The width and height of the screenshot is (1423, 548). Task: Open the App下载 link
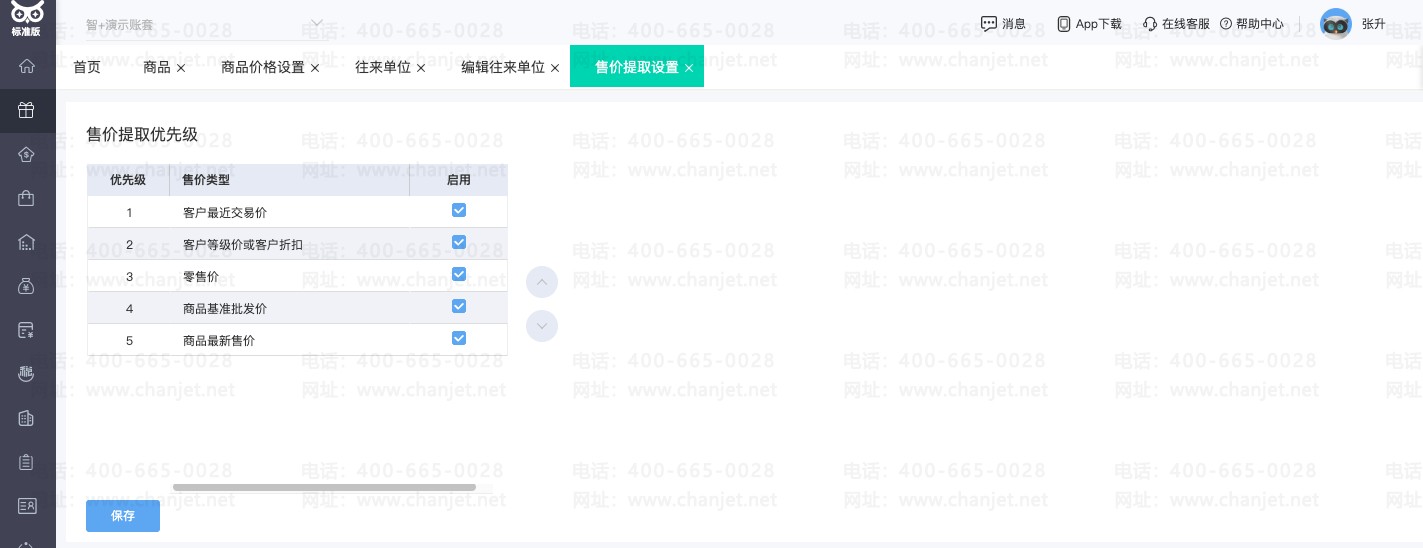tap(1099, 23)
